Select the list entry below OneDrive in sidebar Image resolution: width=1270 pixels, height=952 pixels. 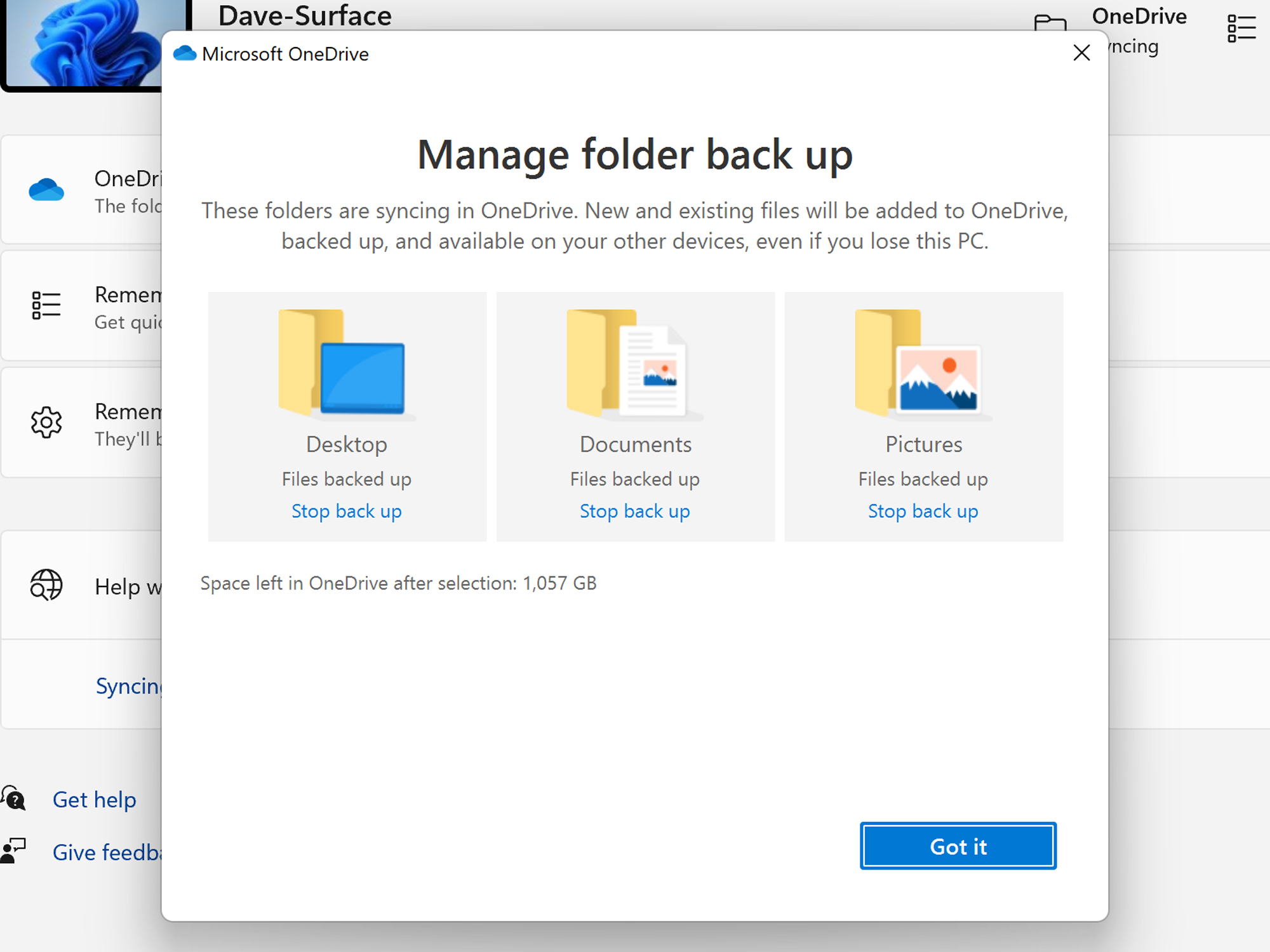(83, 305)
